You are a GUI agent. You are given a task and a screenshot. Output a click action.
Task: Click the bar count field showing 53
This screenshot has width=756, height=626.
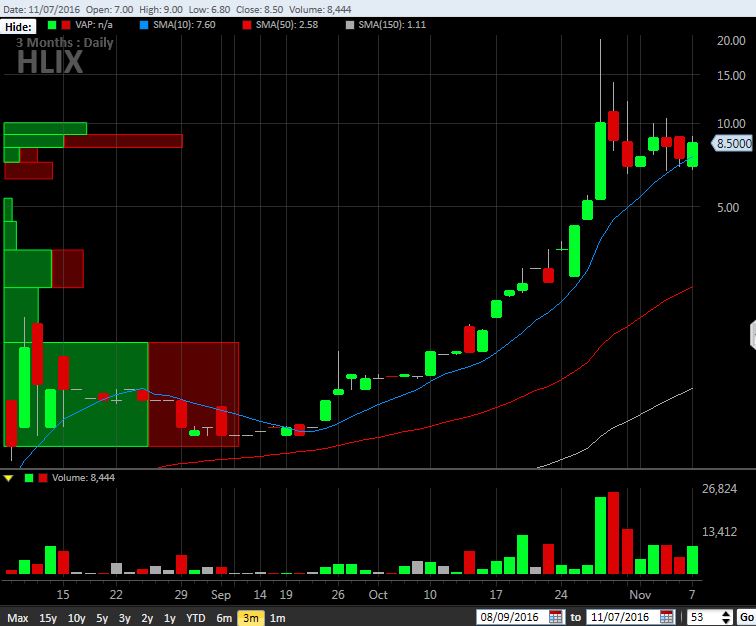click(700, 617)
